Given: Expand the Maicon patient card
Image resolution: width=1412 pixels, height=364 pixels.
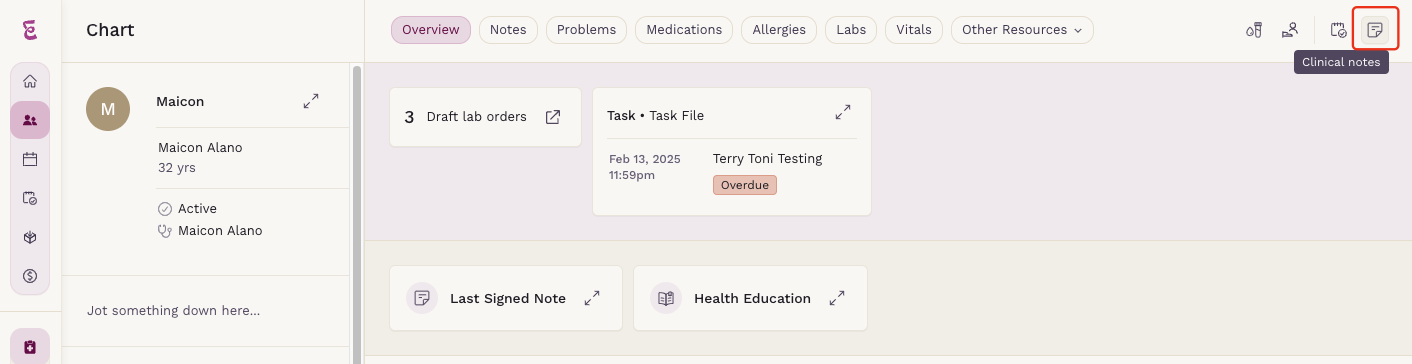Looking at the screenshot, I should 311,101.
